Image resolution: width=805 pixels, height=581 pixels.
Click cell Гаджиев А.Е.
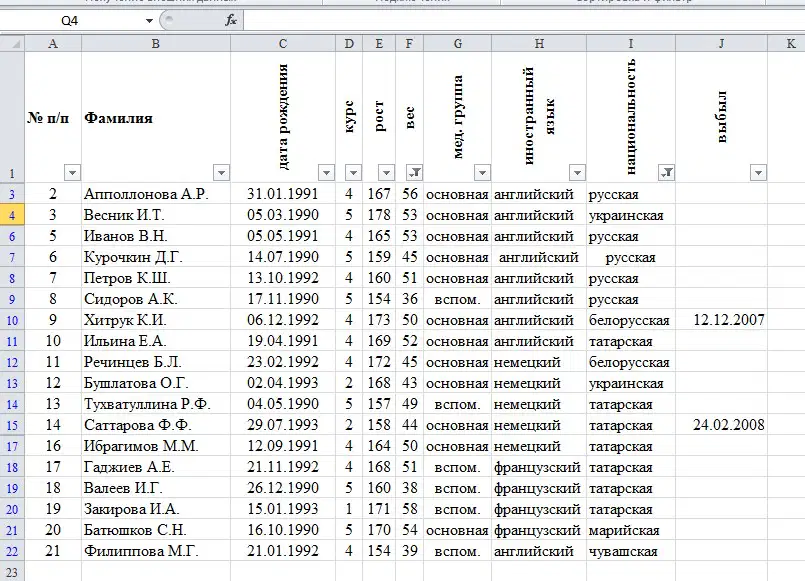(156, 467)
